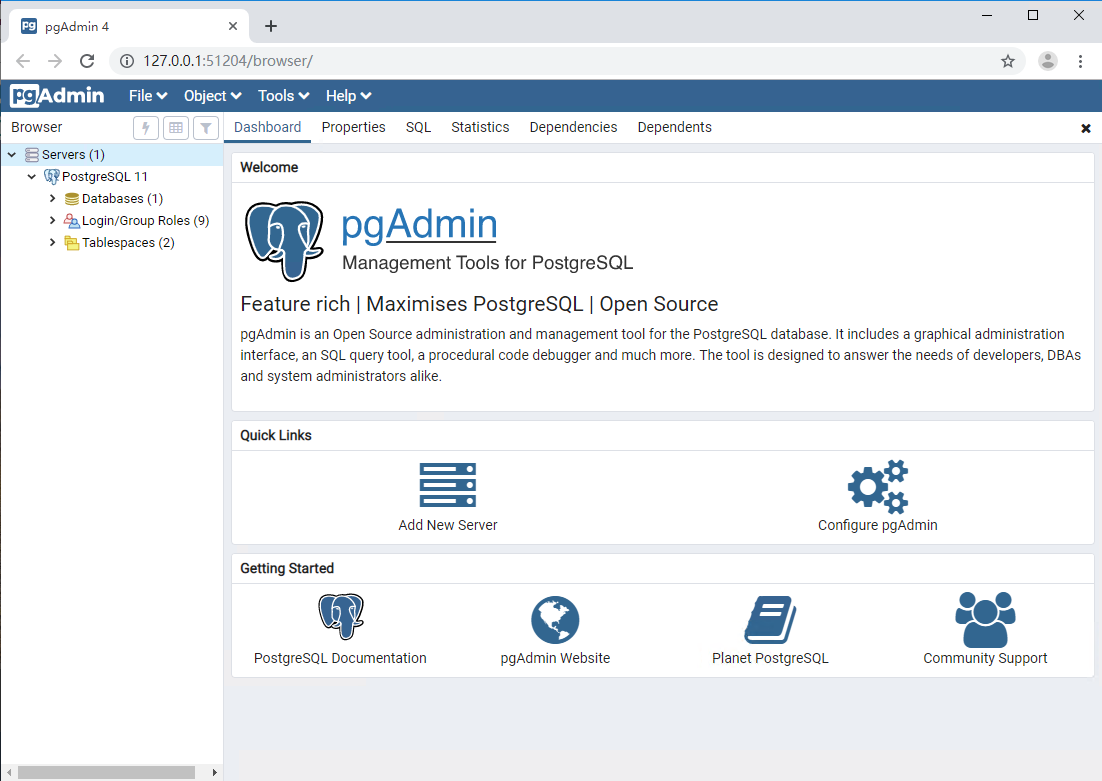
Task: Expand the Tablespaces node
Action: tap(52, 243)
